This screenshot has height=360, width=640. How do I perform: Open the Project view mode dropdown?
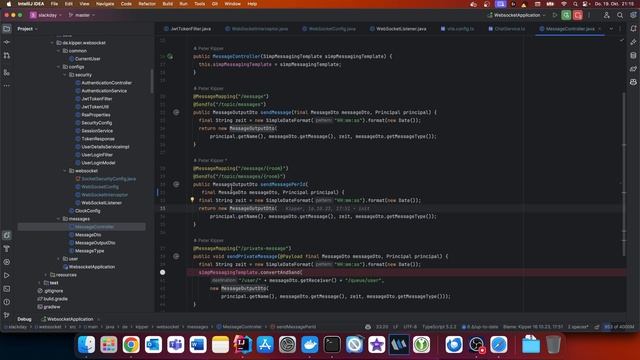(x=27, y=29)
